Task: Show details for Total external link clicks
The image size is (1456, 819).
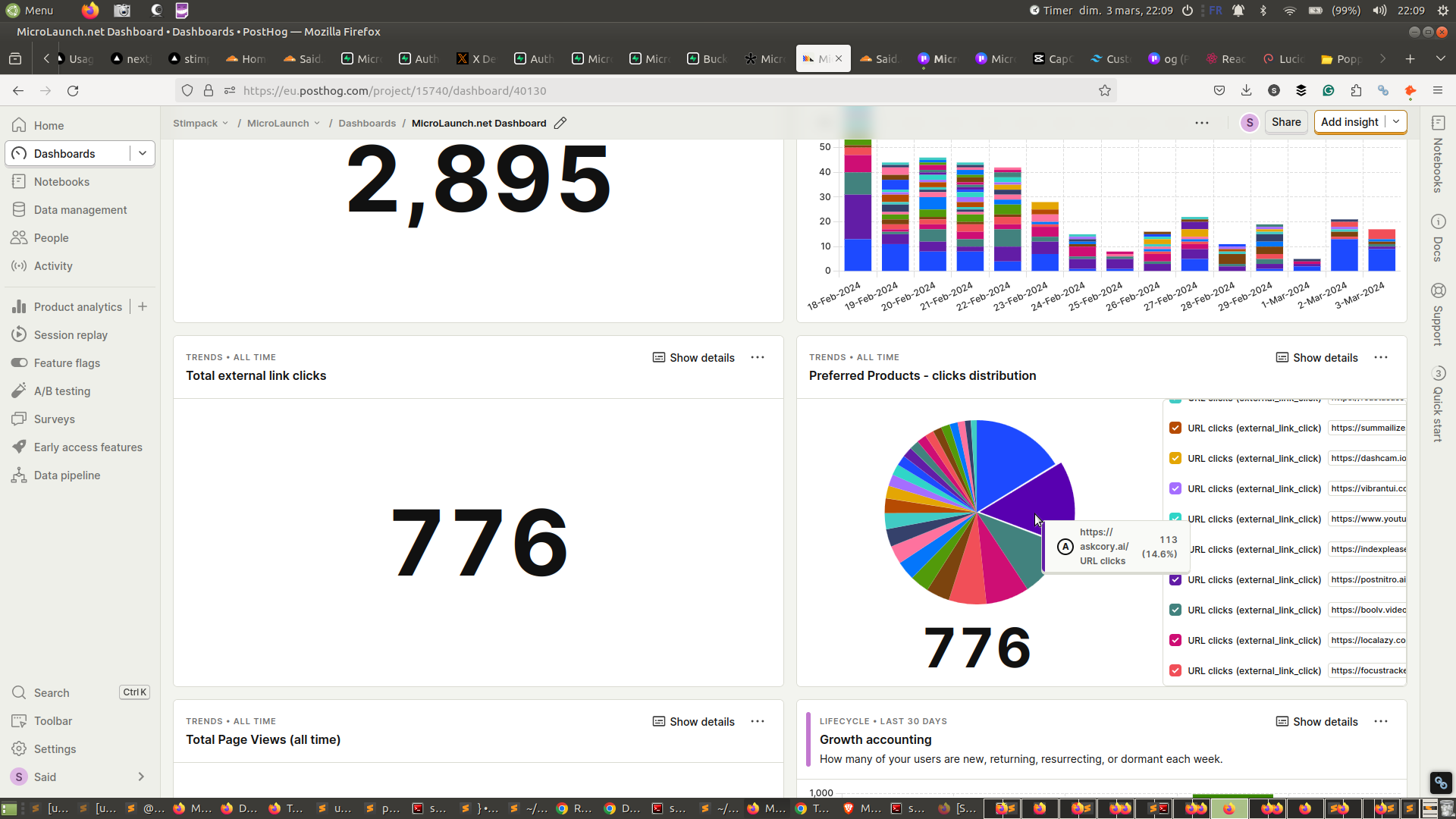Action: 694,357
